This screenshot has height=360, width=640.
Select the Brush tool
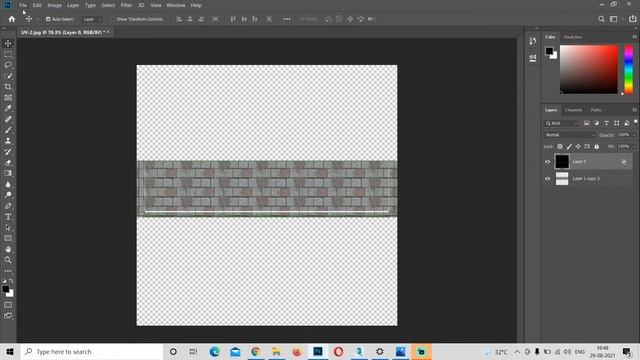tap(8, 130)
